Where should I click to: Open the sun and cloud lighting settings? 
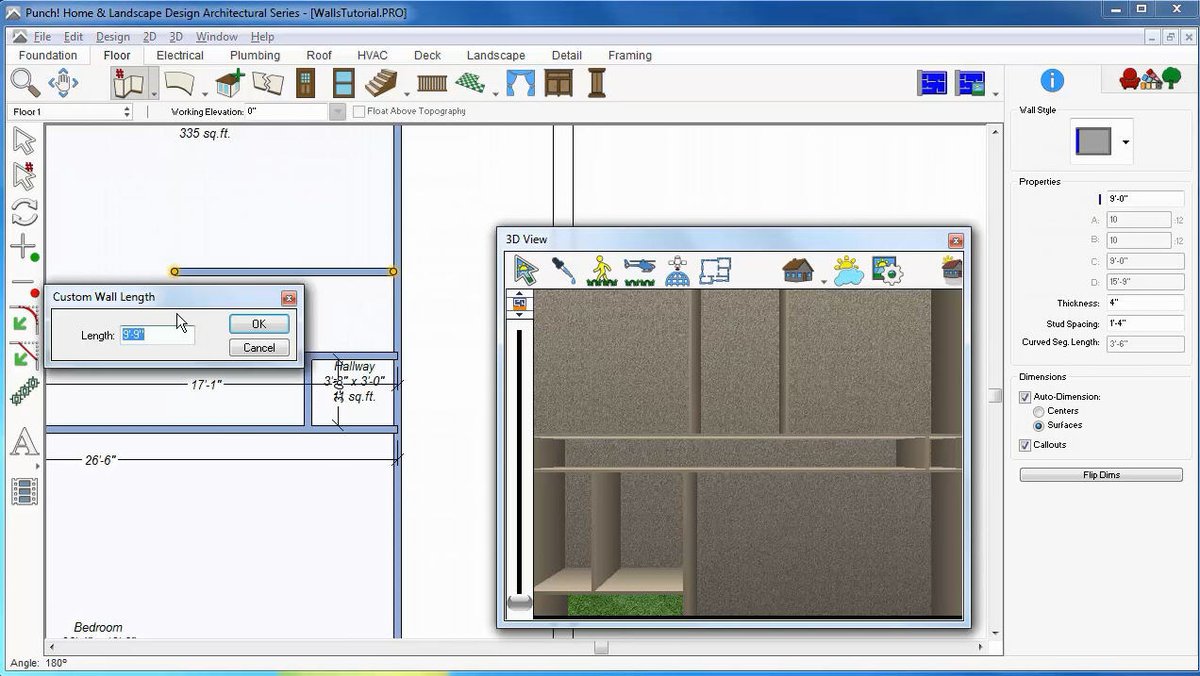tap(848, 270)
